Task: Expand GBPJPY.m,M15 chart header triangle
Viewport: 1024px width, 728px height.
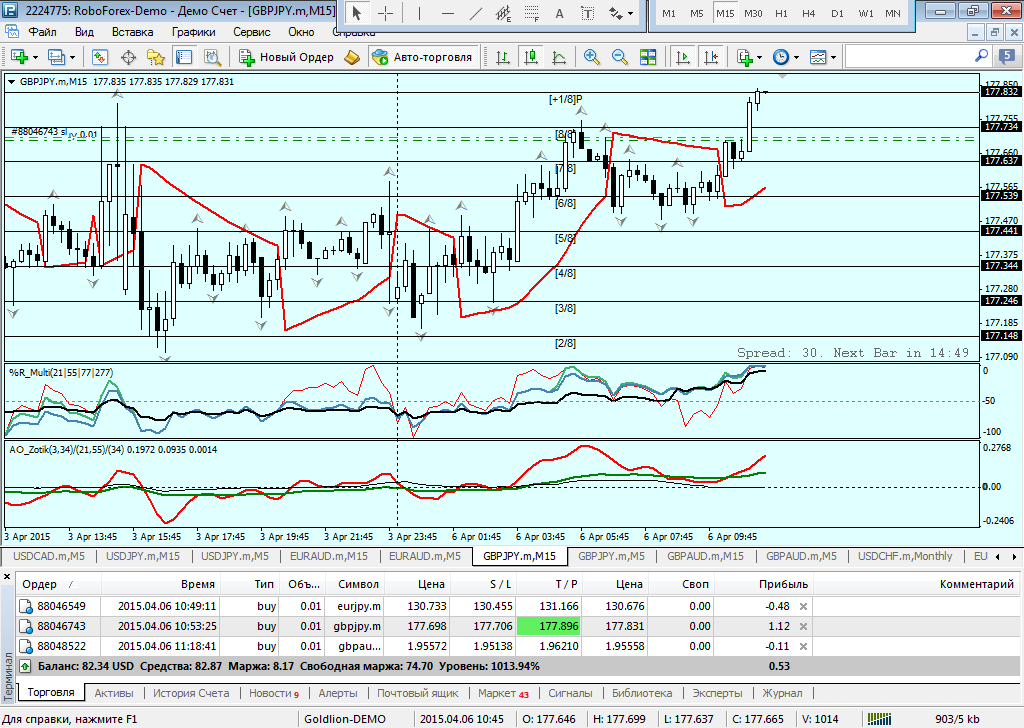Action: click(11, 82)
